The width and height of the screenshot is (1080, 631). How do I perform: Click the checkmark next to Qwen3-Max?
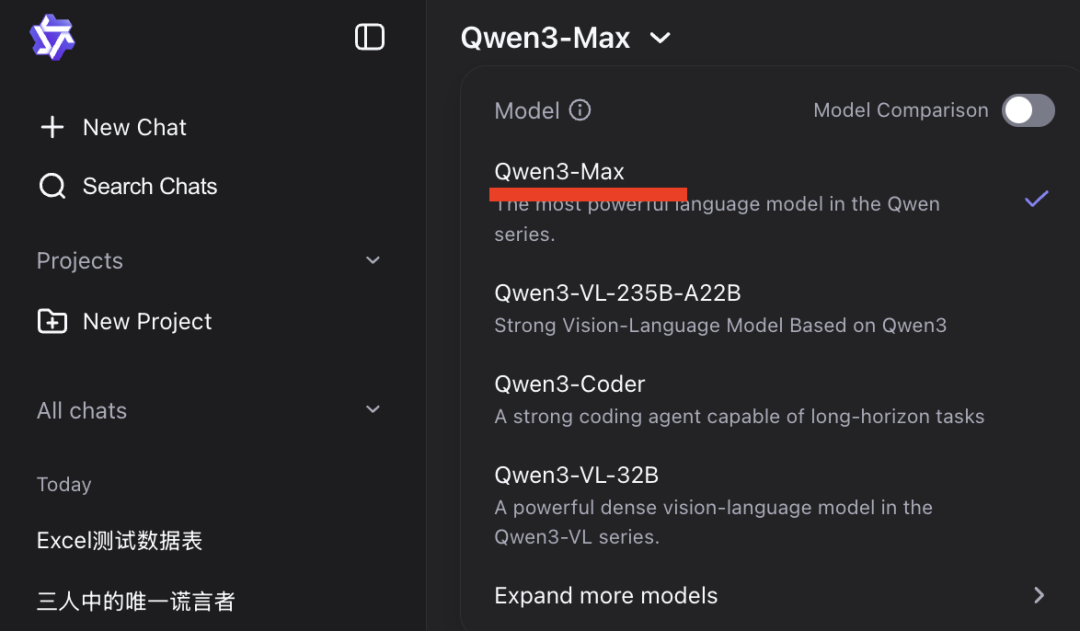pos(1037,199)
